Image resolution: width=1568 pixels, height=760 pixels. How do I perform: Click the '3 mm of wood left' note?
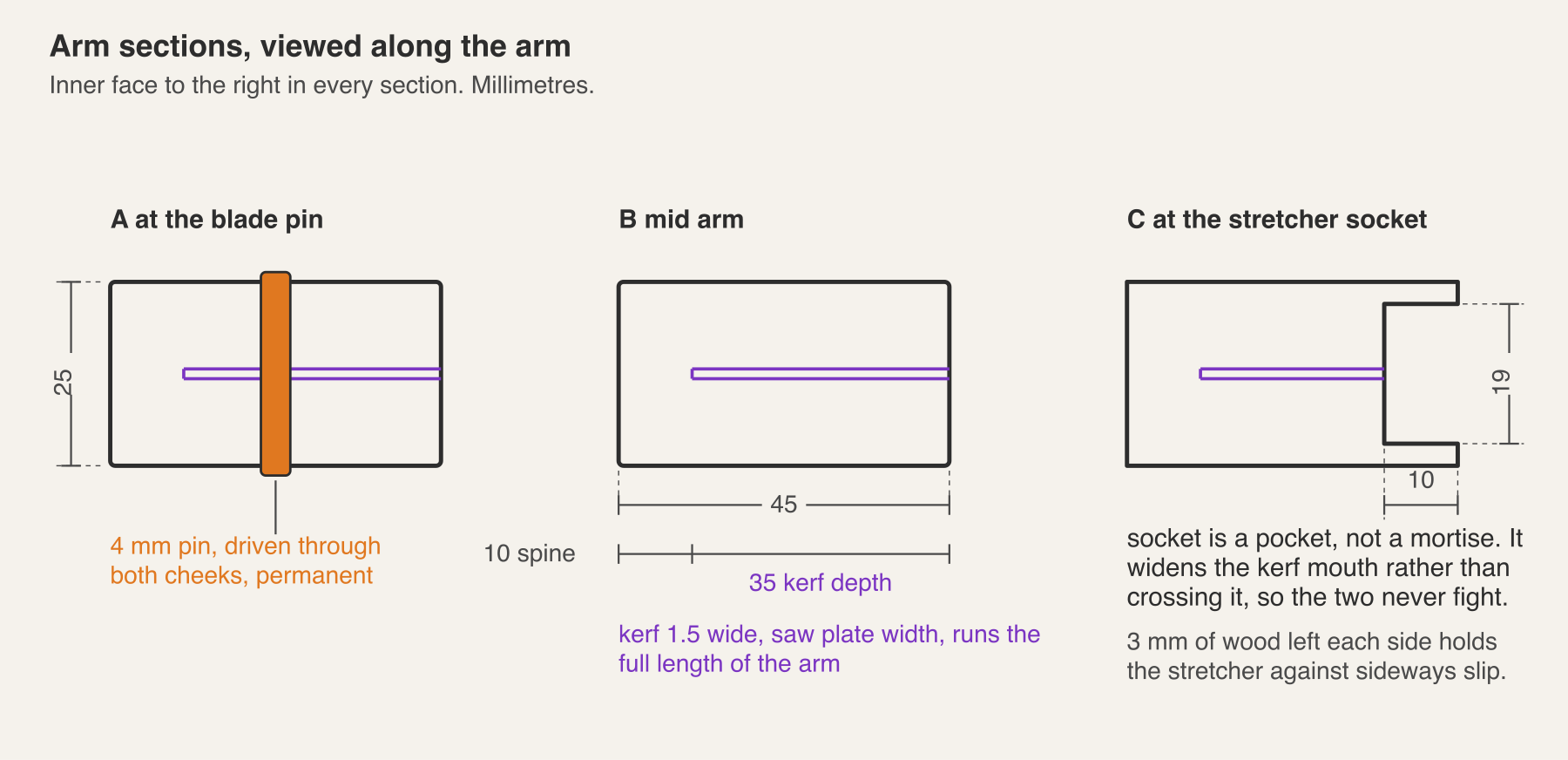(1316, 656)
